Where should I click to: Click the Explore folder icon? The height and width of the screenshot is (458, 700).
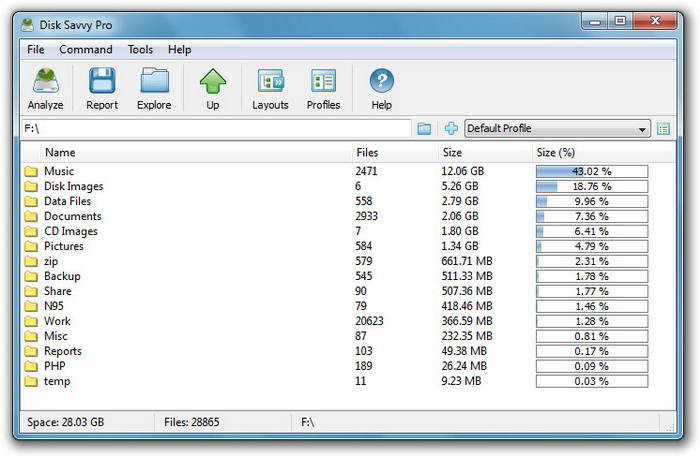coord(154,80)
